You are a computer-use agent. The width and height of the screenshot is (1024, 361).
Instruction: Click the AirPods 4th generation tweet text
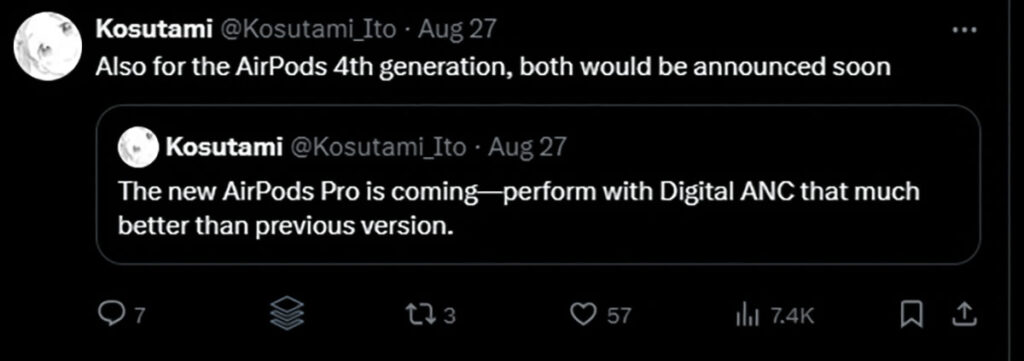coord(493,68)
